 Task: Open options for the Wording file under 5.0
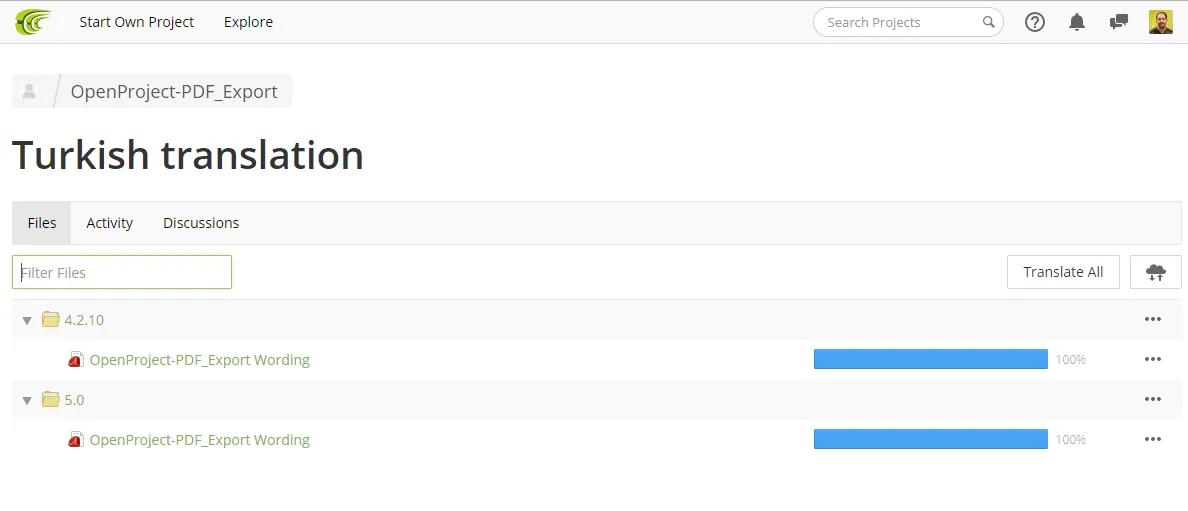1152,440
